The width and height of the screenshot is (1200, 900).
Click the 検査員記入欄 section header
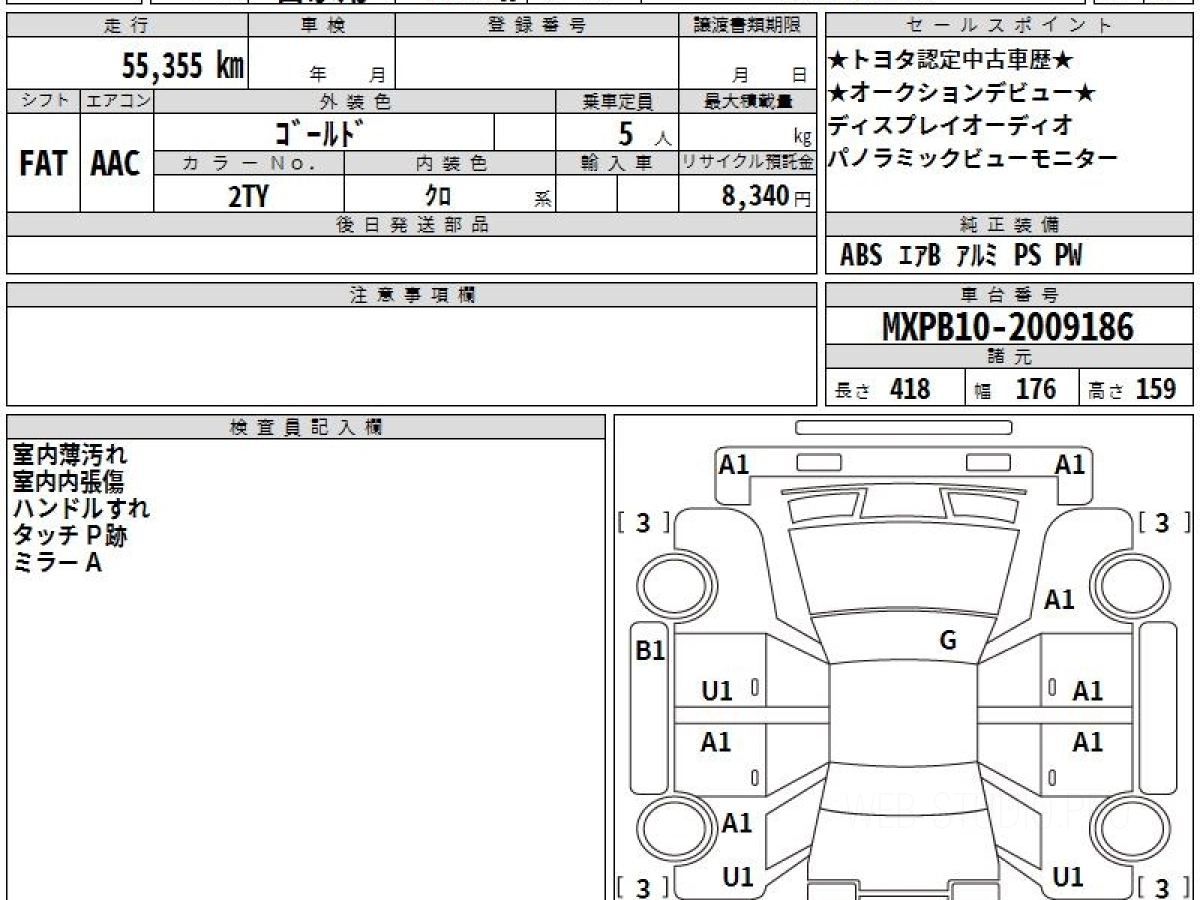coord(305,427)
